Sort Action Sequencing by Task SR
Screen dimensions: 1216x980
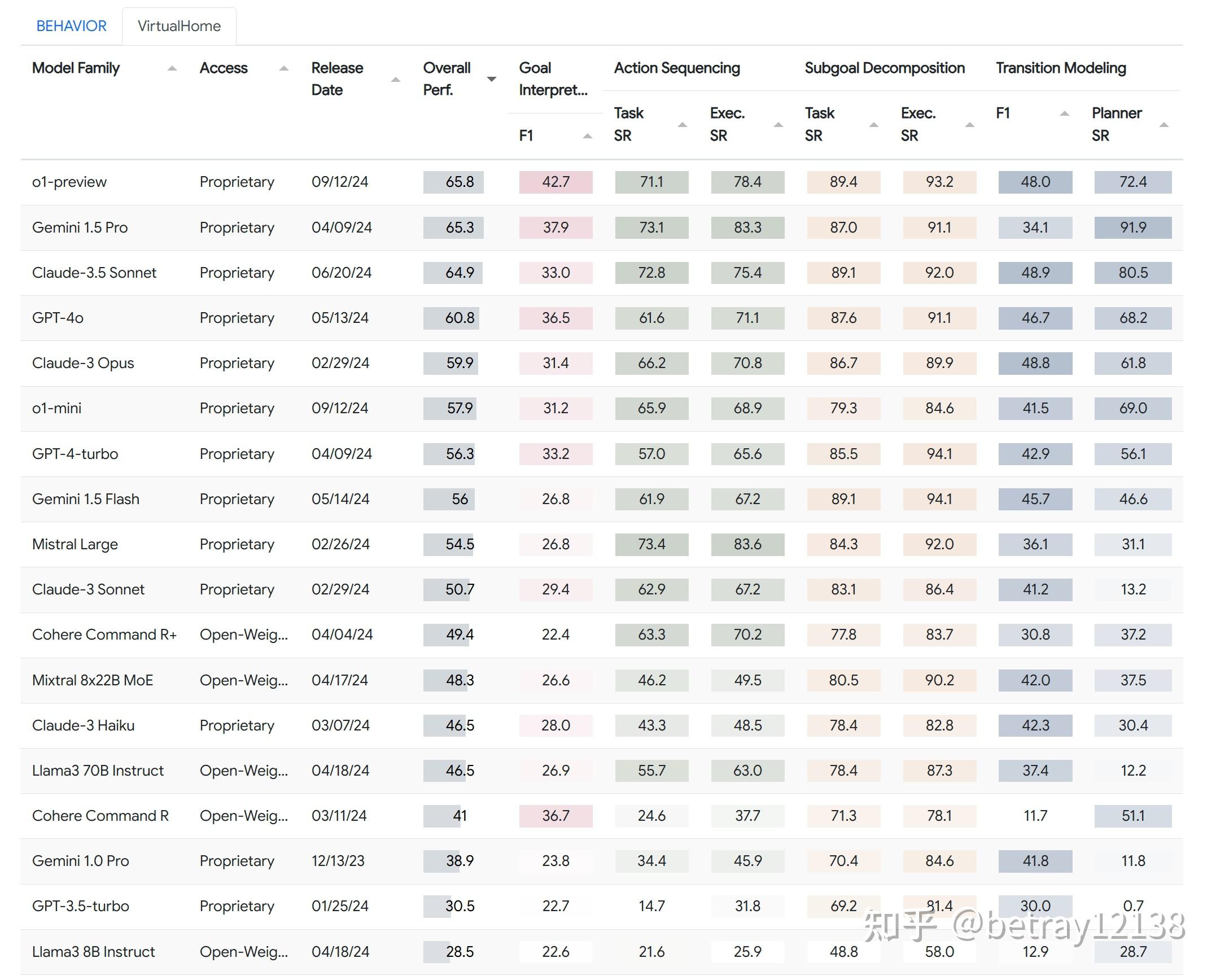point(683,125)
